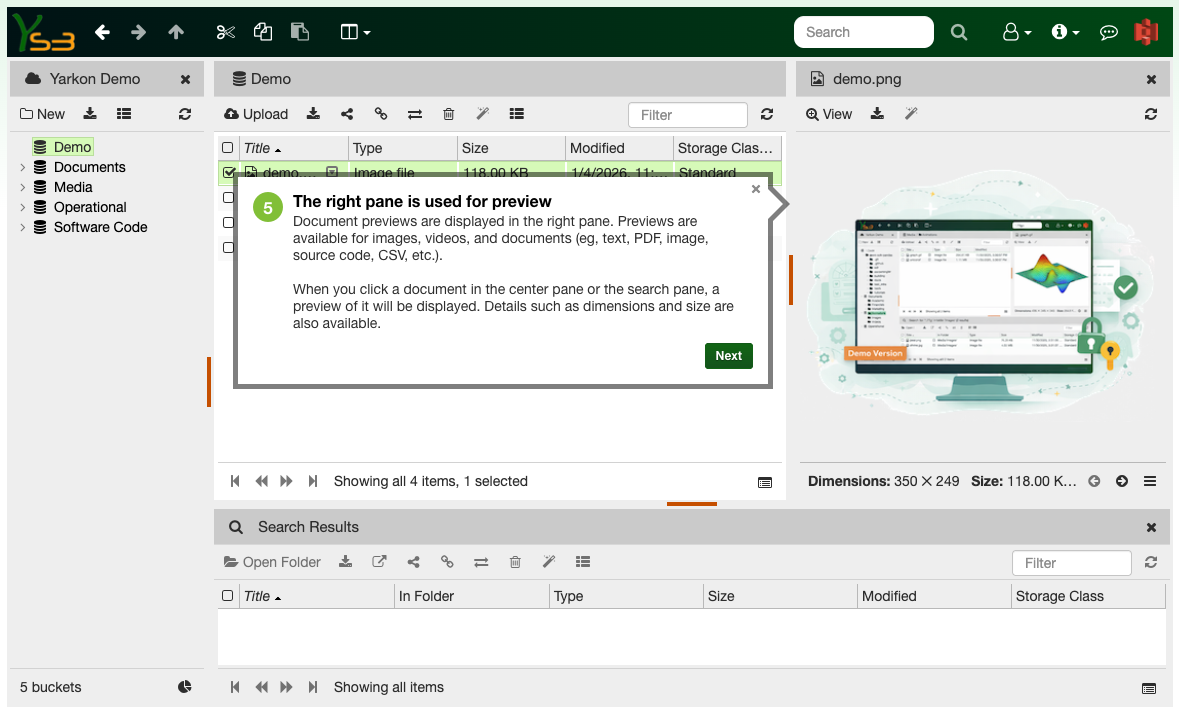Image resolution: width=1179 pixels, height=715 pixels.
Task: Click the Upload button
Action: coord(256,114)
